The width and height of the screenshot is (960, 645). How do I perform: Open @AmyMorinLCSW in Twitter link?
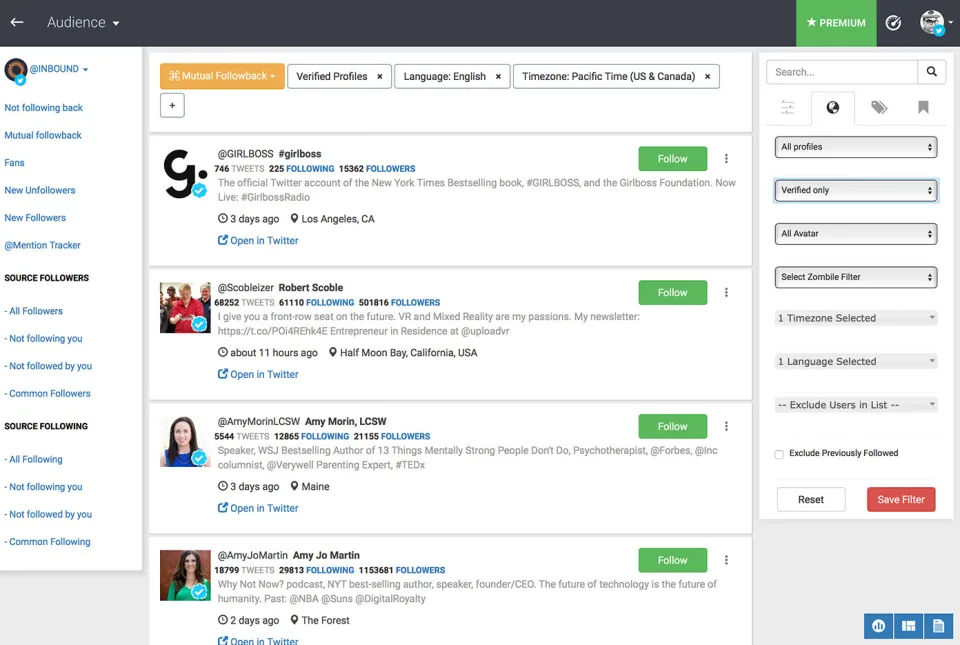258,508
